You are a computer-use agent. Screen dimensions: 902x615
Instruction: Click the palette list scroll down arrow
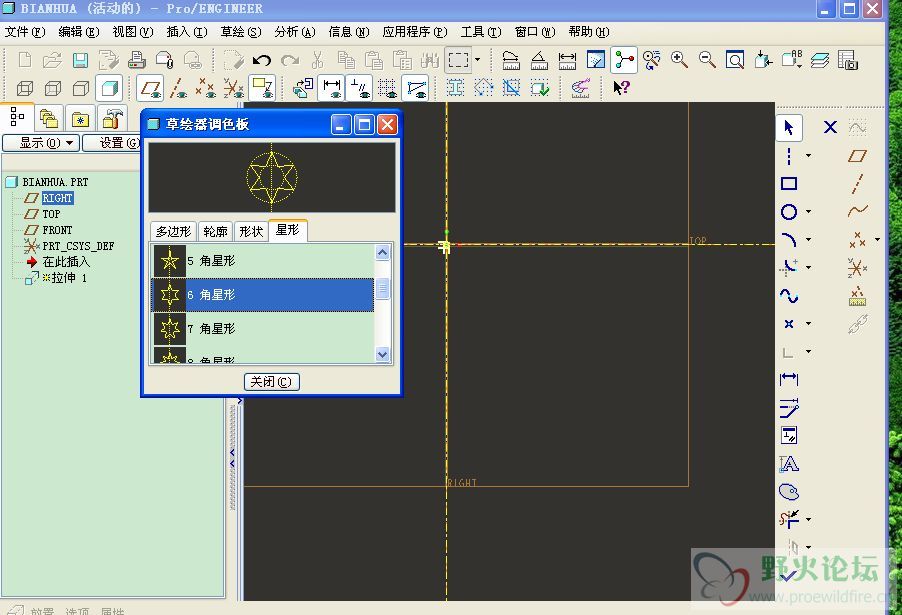click(383, 354)
